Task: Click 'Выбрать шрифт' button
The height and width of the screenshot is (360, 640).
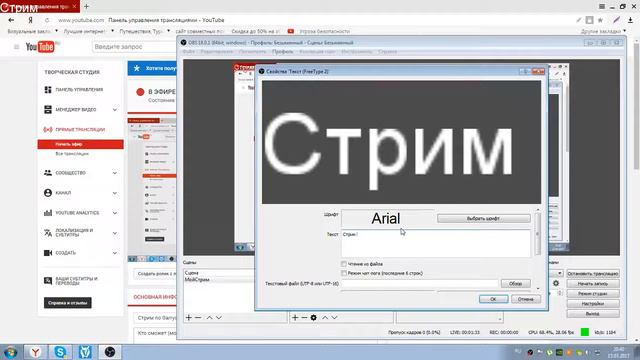Action: 484,219
